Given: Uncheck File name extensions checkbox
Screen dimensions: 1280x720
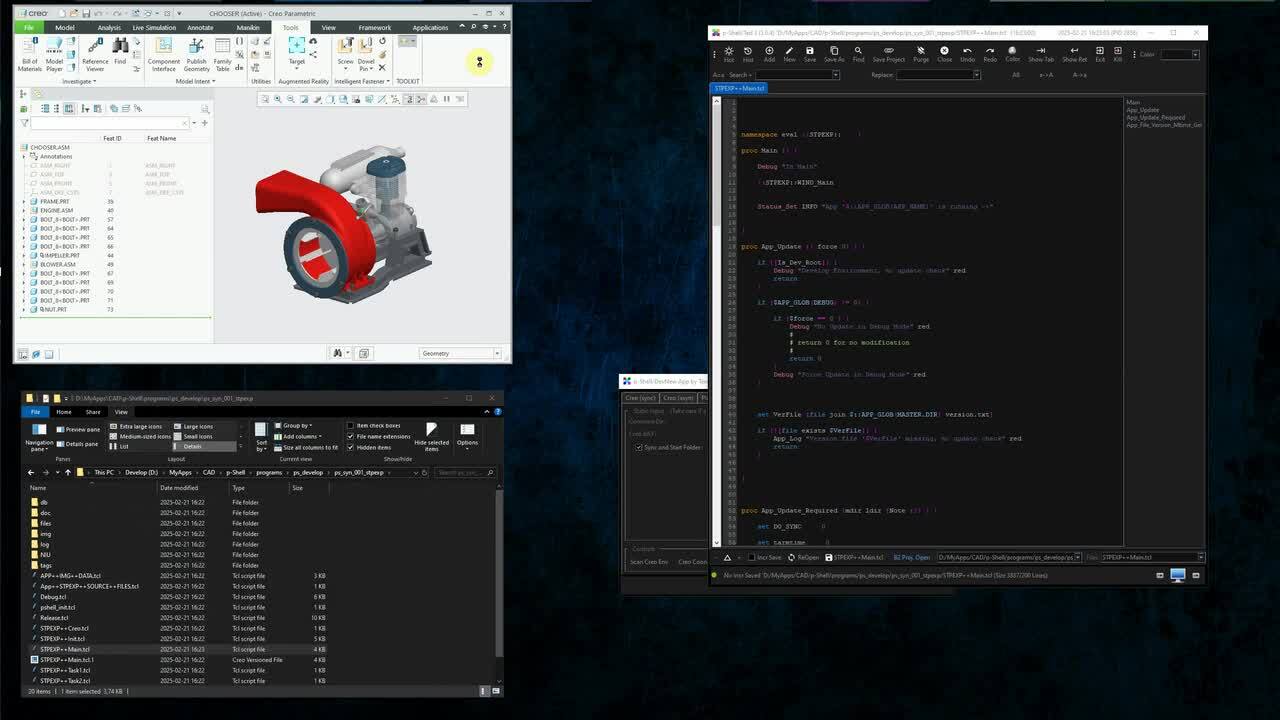Looking at the screenshot, I should (351, 437).
